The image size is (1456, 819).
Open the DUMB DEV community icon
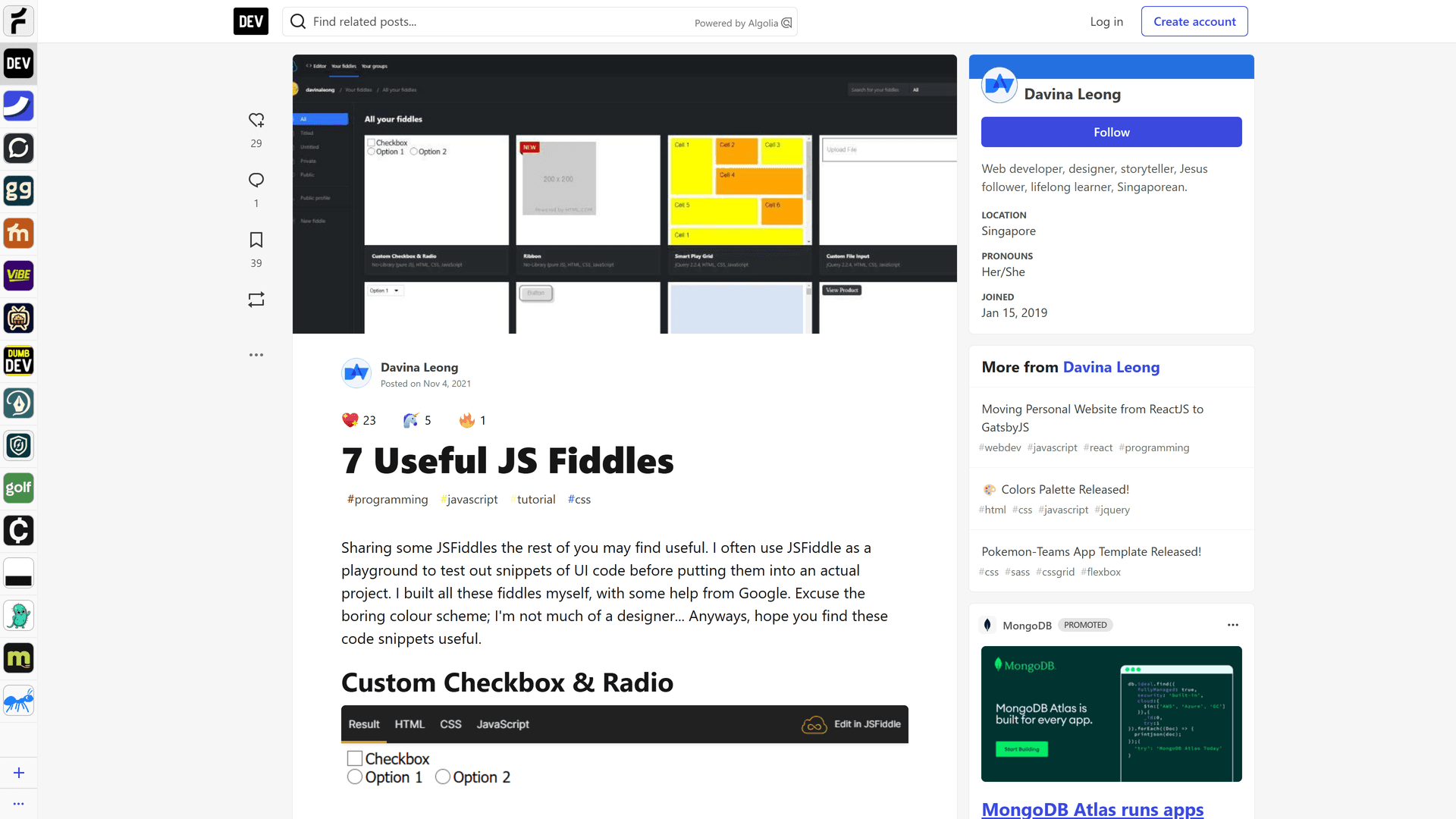(x=18, y=361)
